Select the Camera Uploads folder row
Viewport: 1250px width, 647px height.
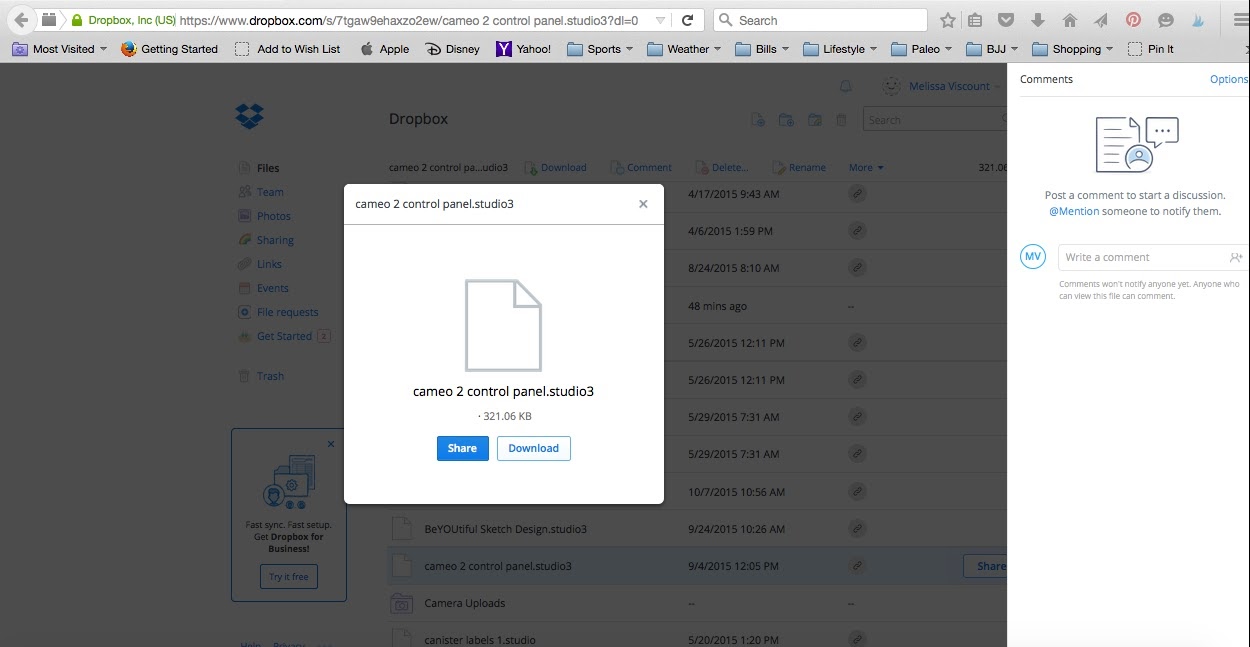[x=697, y=603]
